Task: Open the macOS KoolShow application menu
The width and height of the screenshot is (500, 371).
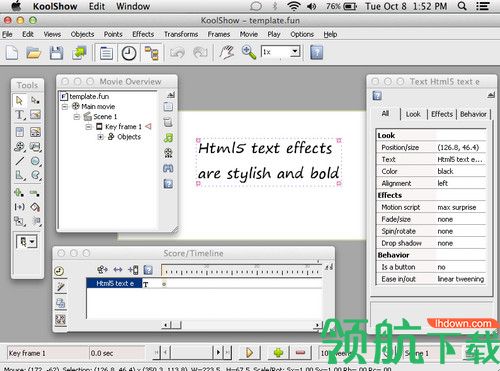Action: coord(55,6)
